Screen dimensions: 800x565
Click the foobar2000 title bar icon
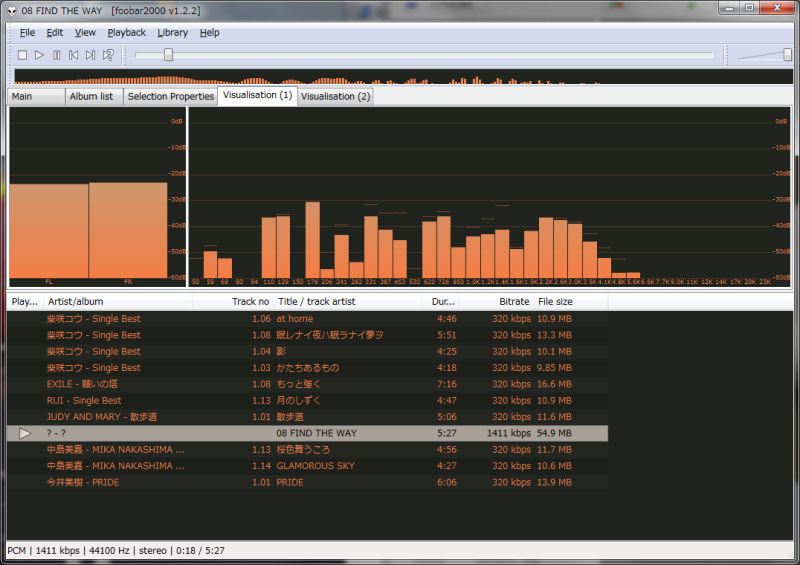[11, 10]
